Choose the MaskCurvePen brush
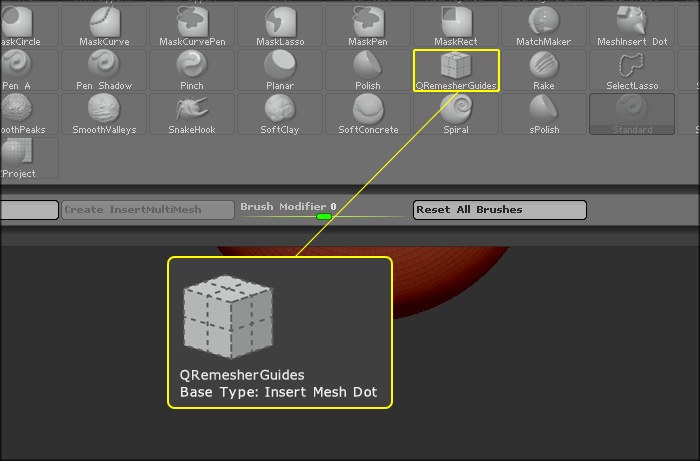The width and height of the screenshot is (700, 461). pos(192,26)
